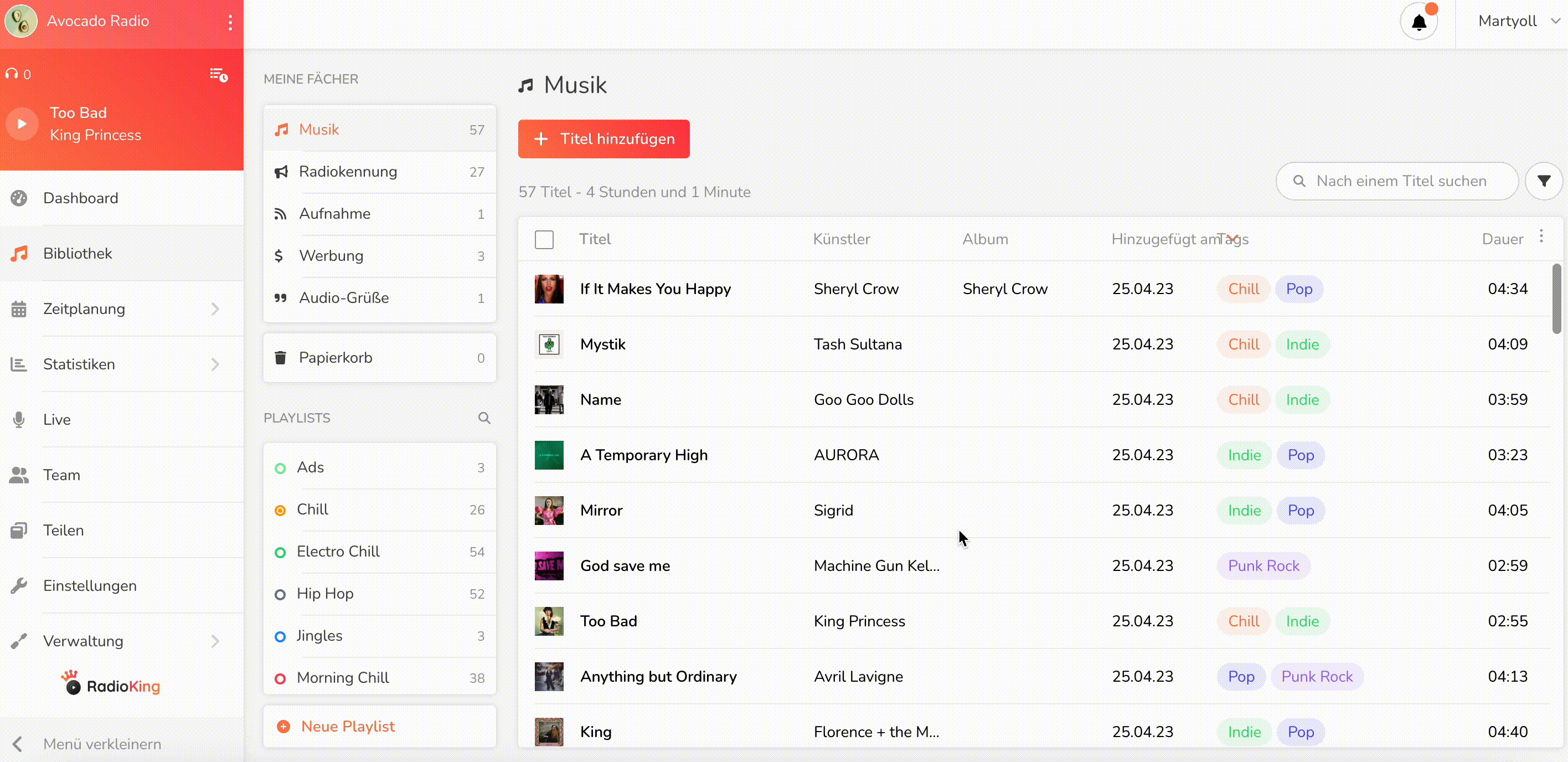1568x762 pixels.
Task: Toggle the select-all checkbox in header
Action: pos(544,240)
